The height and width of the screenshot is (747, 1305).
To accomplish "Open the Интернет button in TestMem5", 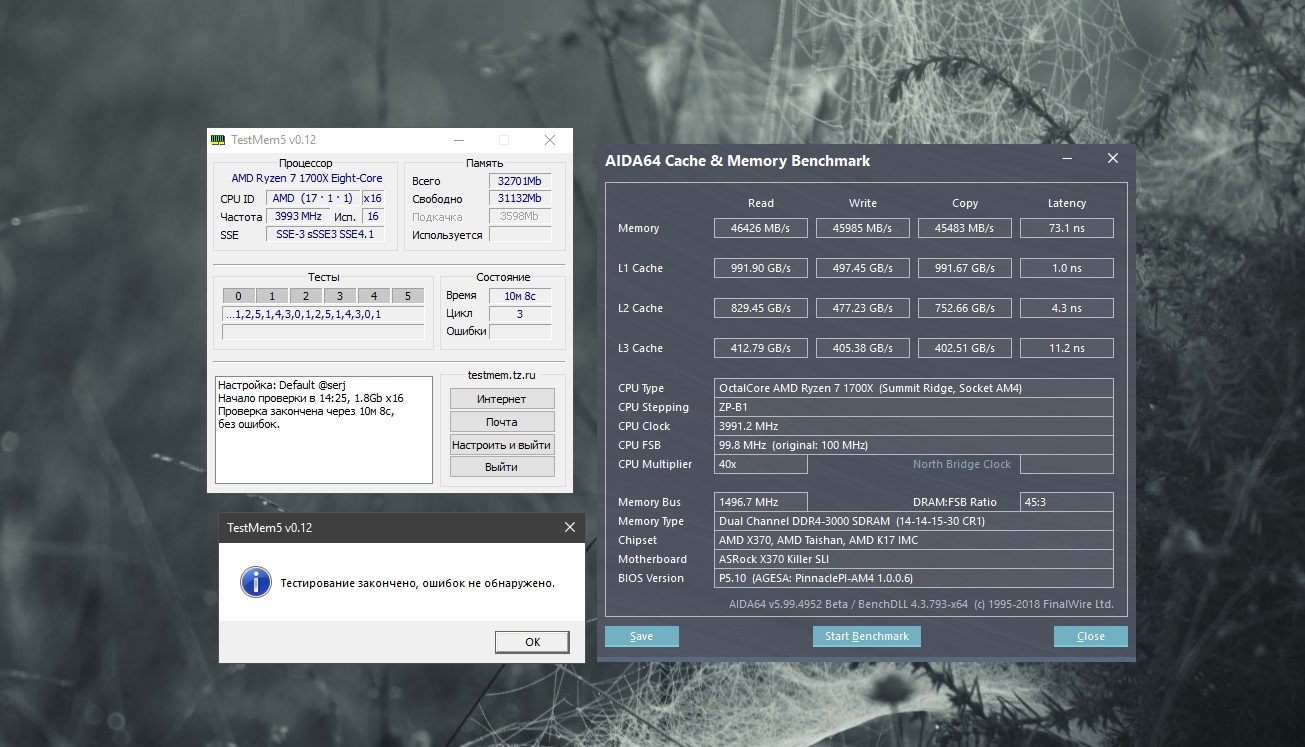I will click(x=502, y=399).
